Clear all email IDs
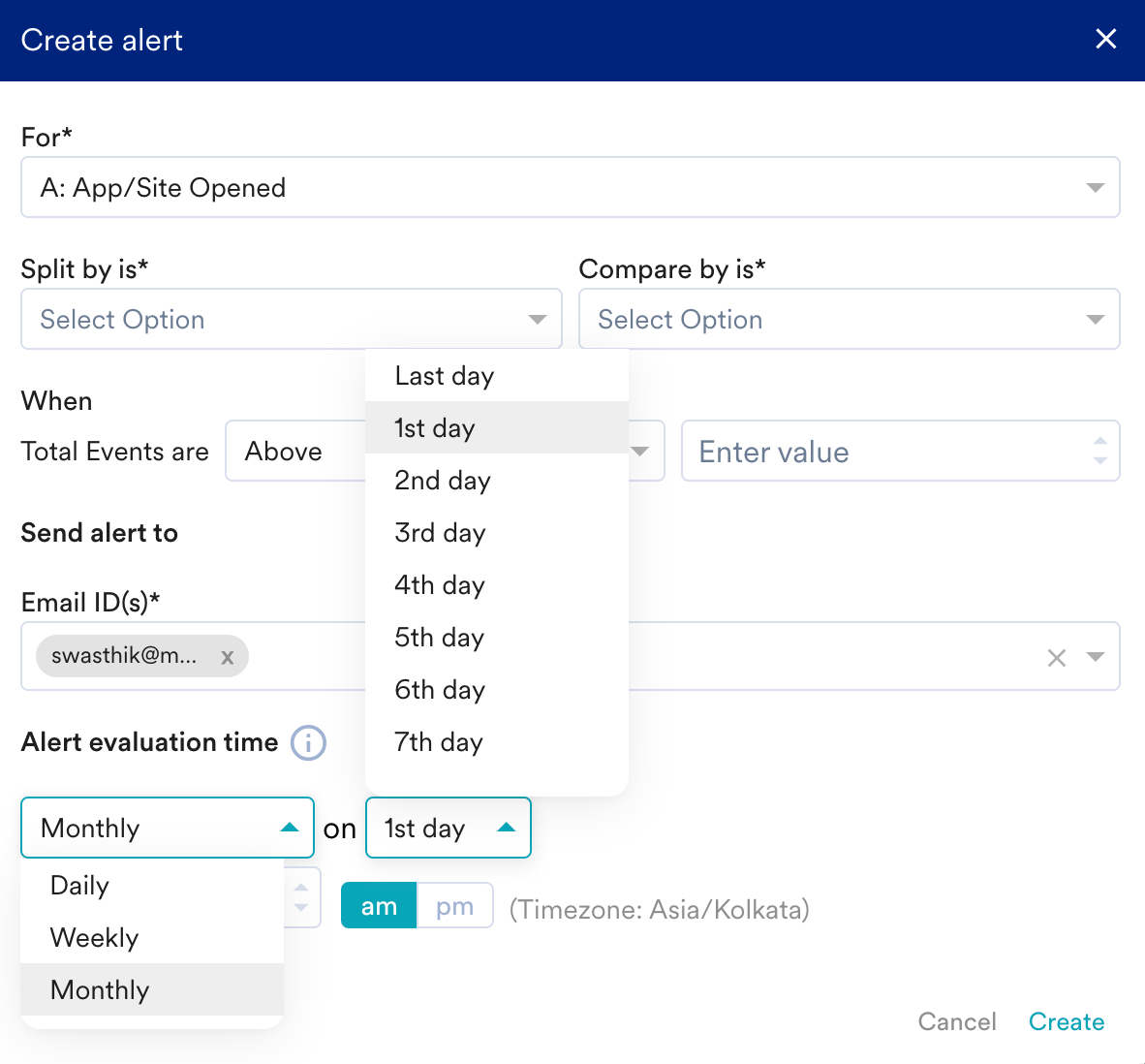The image size is (1145, 1064). [x=1056, y=657]
